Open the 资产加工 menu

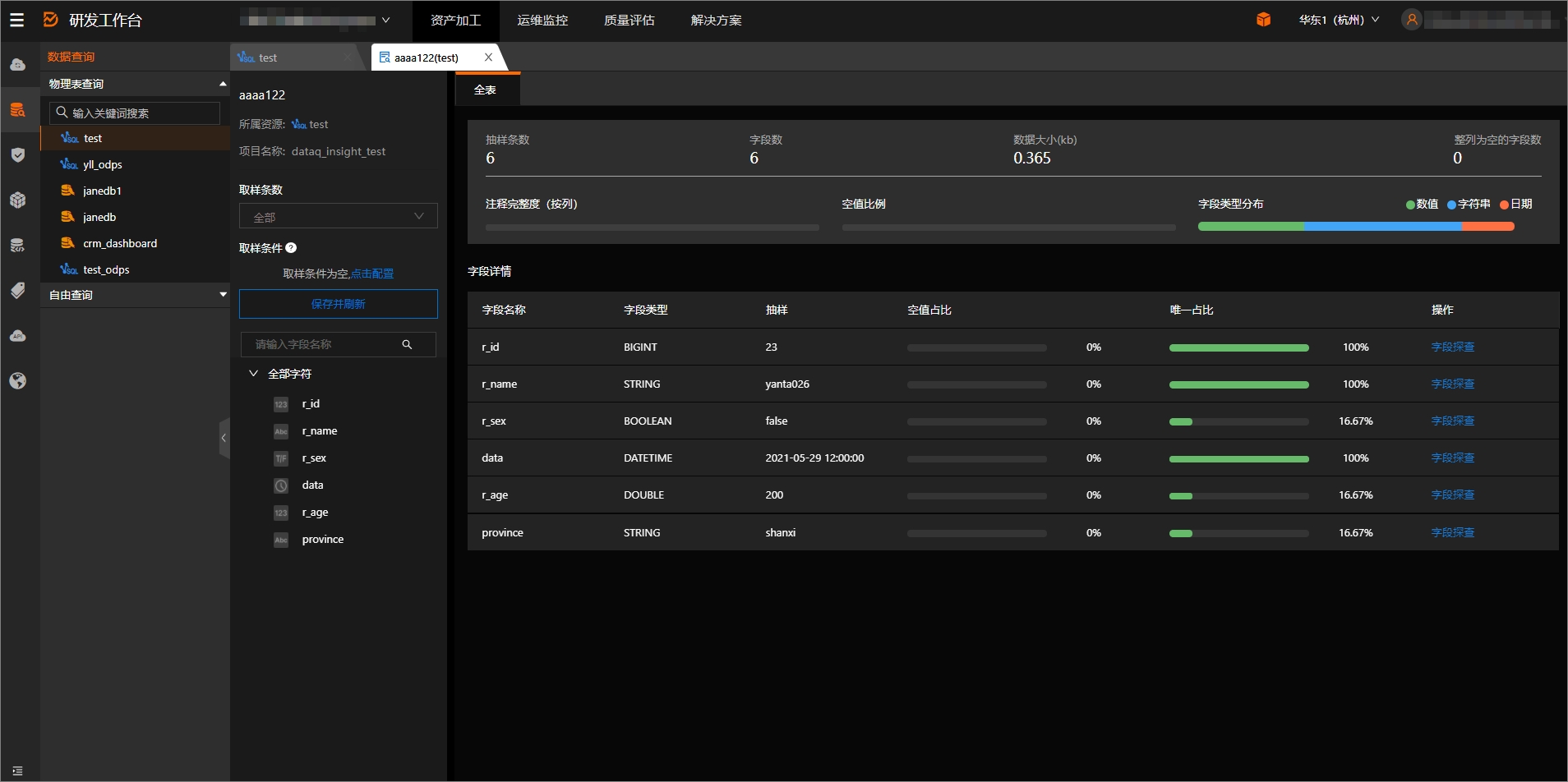pos(456,21)
